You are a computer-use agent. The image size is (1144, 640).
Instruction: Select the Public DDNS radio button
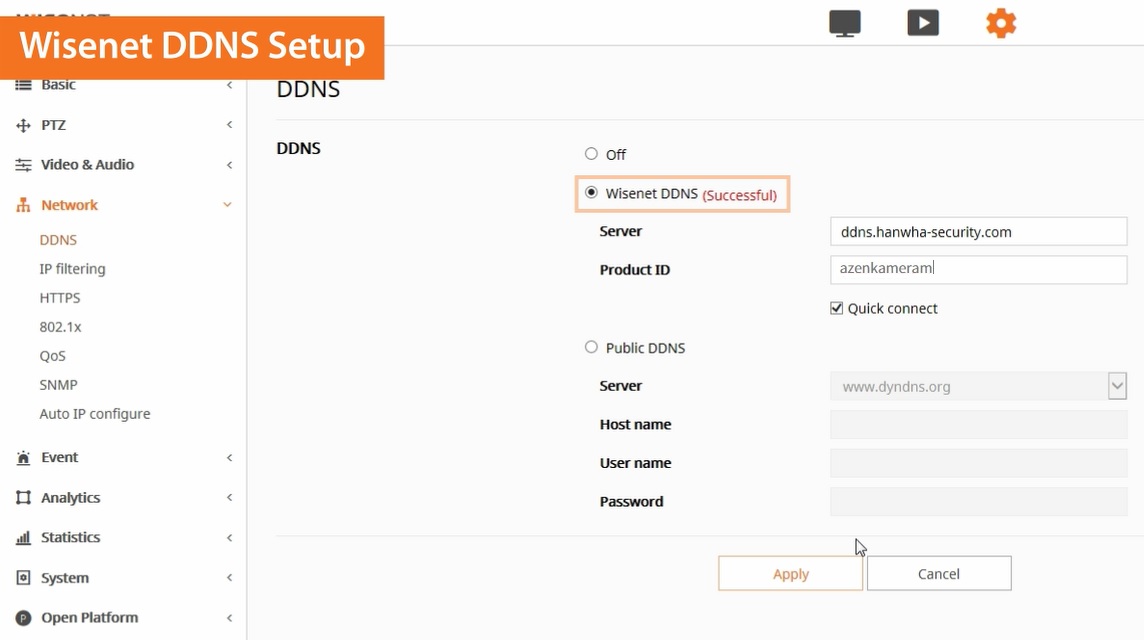(591, 347)
